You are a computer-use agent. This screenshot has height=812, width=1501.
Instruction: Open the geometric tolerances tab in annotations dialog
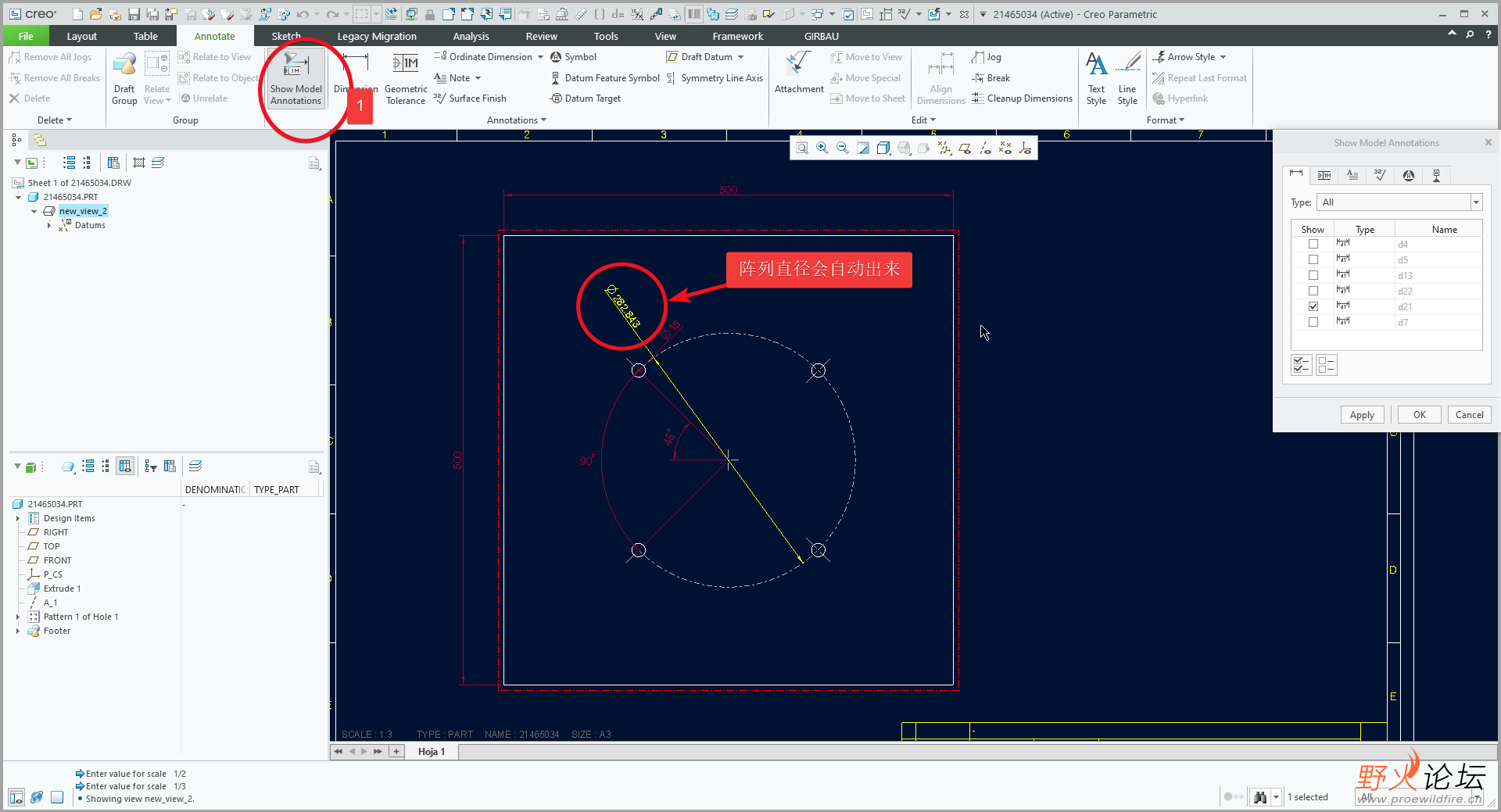click(x=1324, y=176)
